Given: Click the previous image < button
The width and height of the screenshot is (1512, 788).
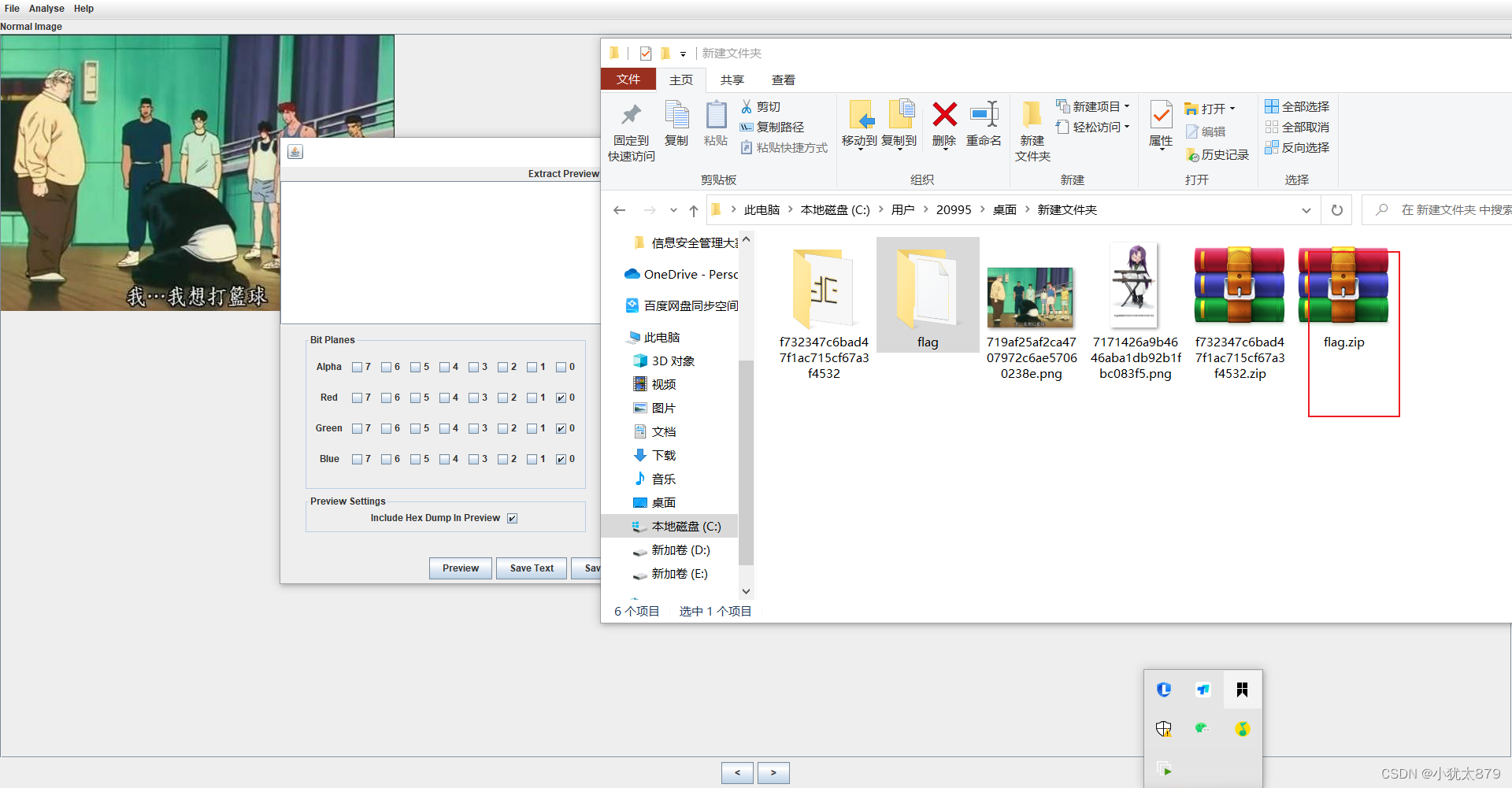Looking at the screenshot, I should (x=737, y=773).
